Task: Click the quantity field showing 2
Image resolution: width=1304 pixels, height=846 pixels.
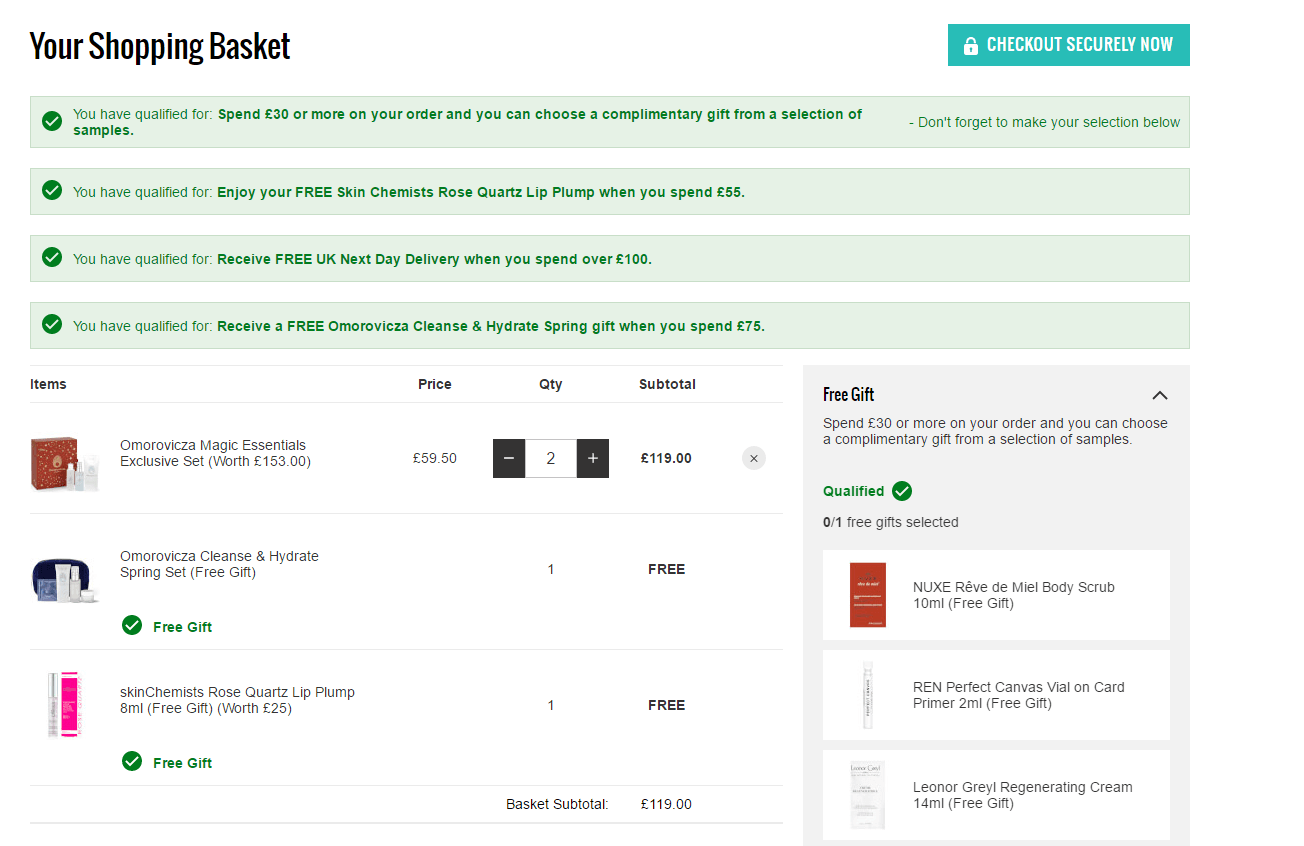Action: coord(551,458)
